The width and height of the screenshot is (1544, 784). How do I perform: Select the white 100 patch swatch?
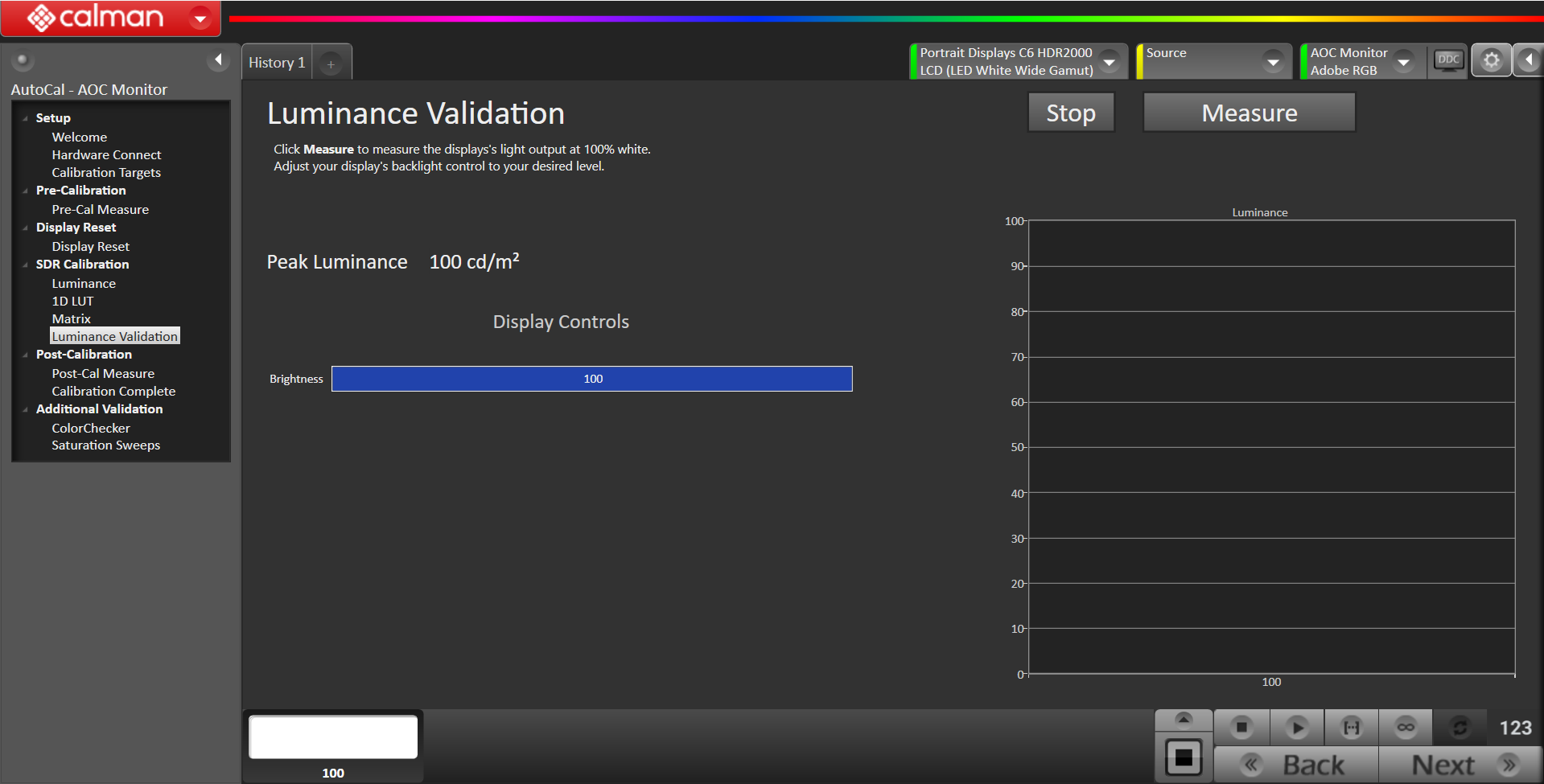click(333, 737)
